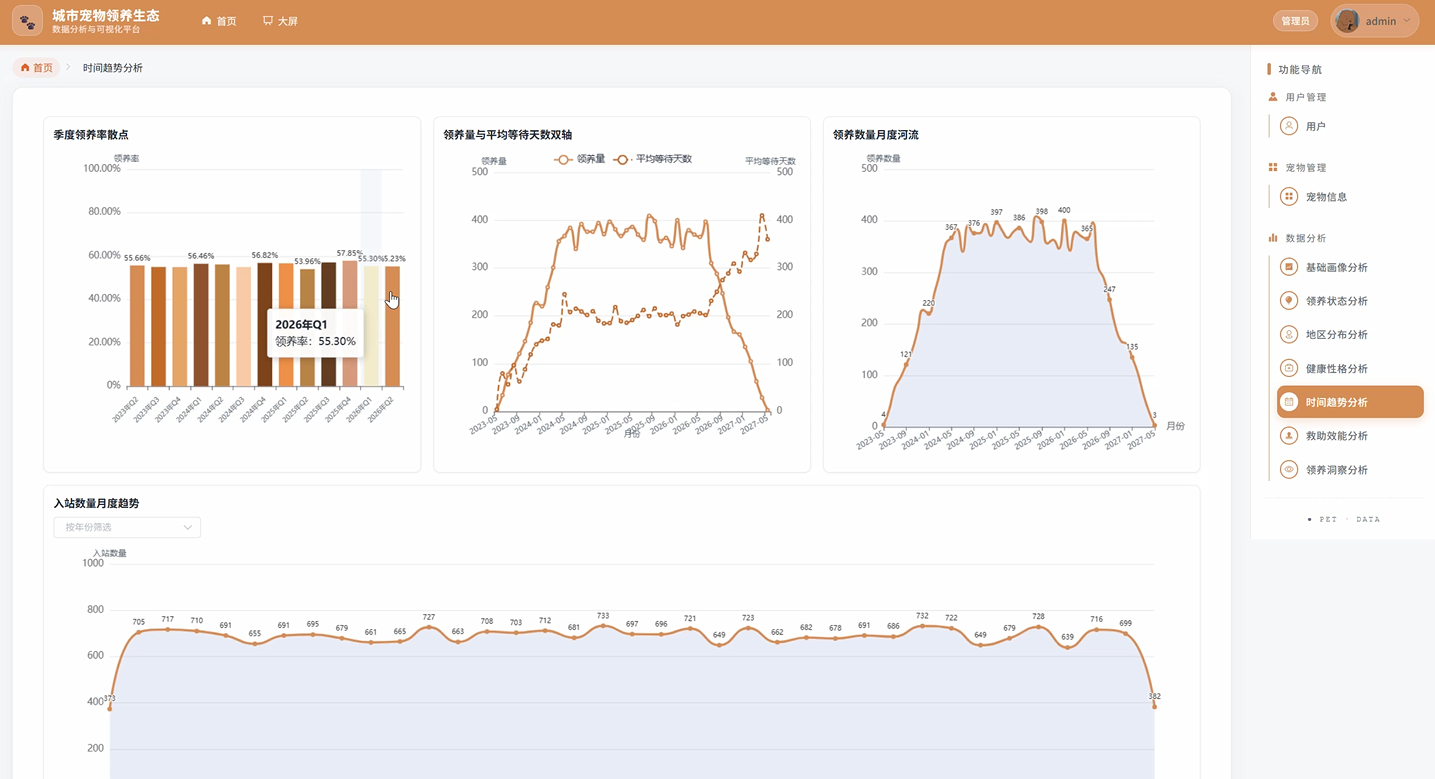Screen dimensions: 1435x779
Task: Click the bar labeled 57.85%
Action: [350, 324]
